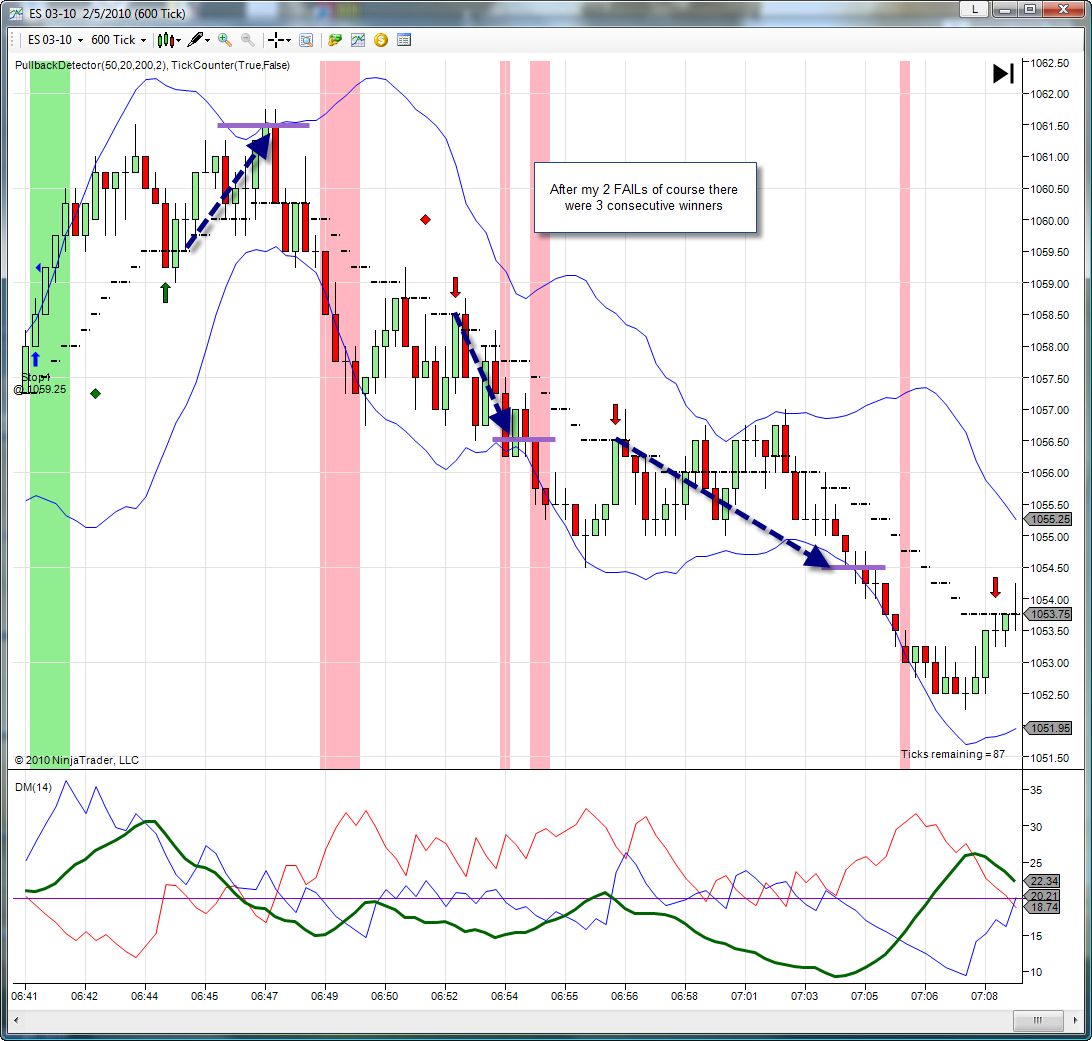Click the TickCounter(True,False) label

click(x=231, y=65)
